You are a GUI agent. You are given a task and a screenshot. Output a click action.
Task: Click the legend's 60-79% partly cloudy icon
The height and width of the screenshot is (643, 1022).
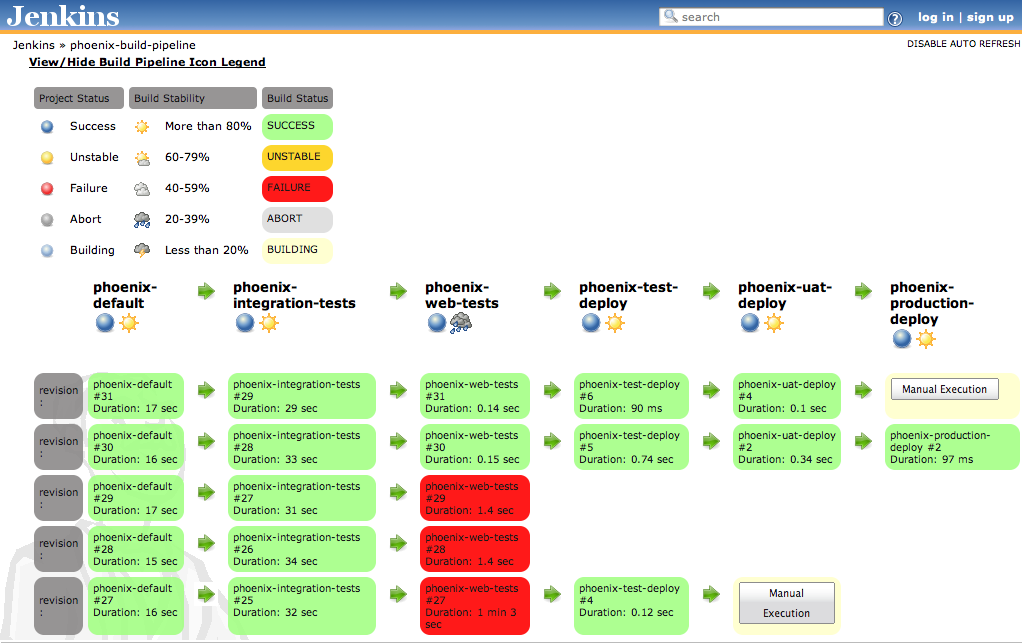142,158
